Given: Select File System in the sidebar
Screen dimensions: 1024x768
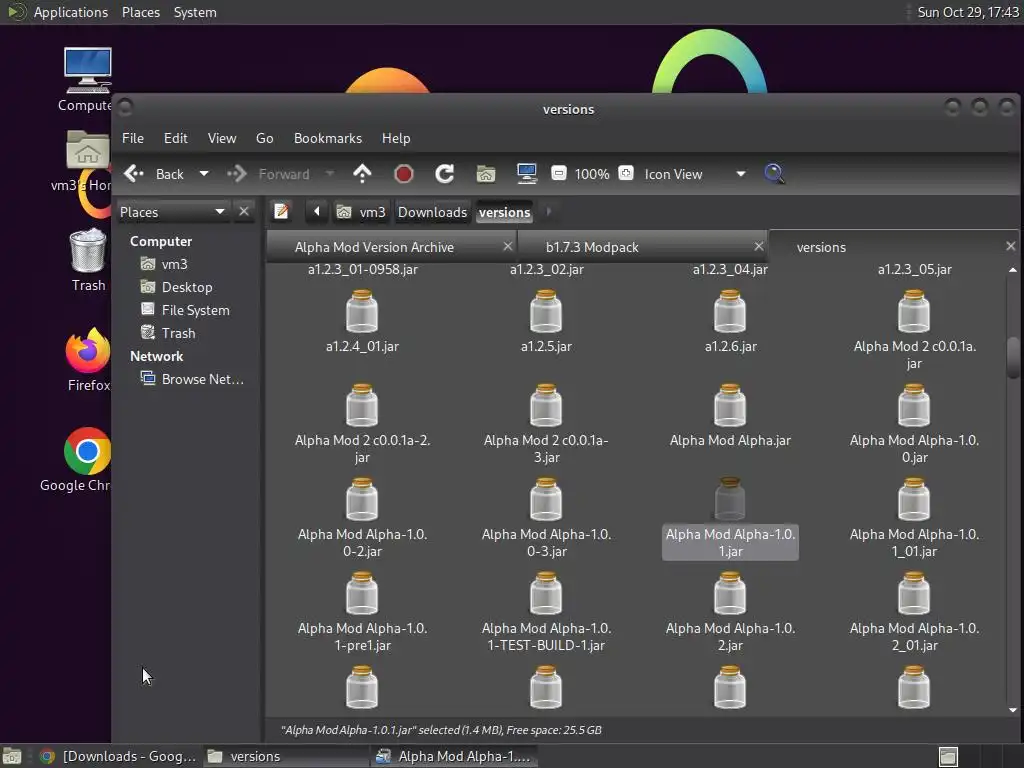Looking at the screenshot, I should pyautogui.click(x=195, y=310).
